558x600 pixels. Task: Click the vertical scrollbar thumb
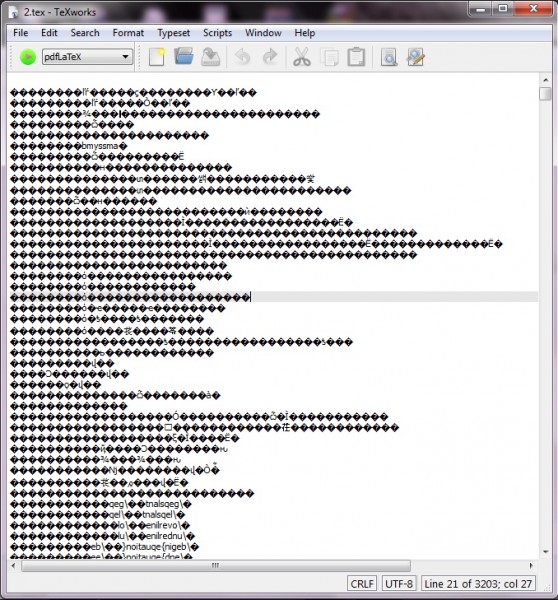[x=545, y=94]
